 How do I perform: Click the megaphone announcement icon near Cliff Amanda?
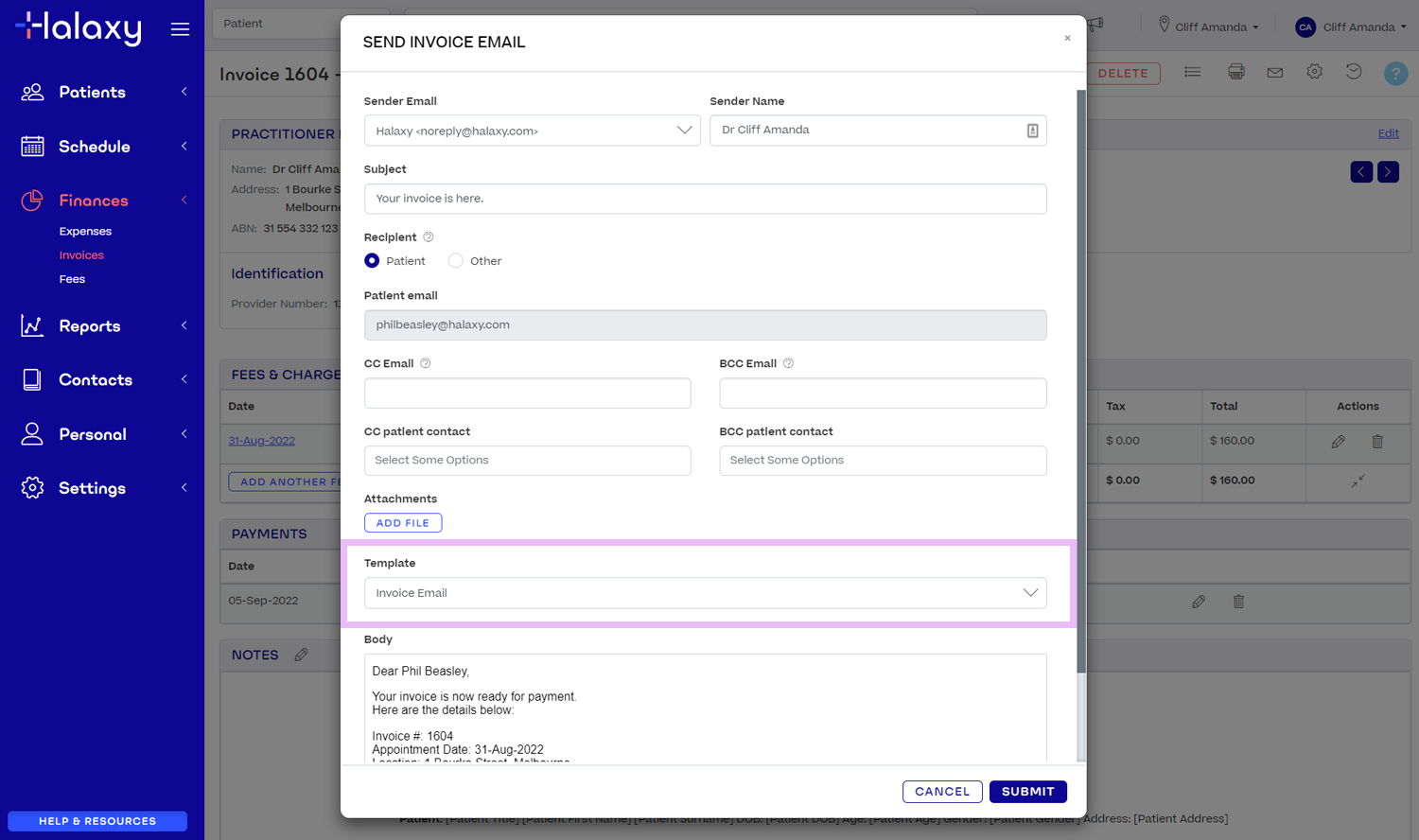pos(1094,25)
